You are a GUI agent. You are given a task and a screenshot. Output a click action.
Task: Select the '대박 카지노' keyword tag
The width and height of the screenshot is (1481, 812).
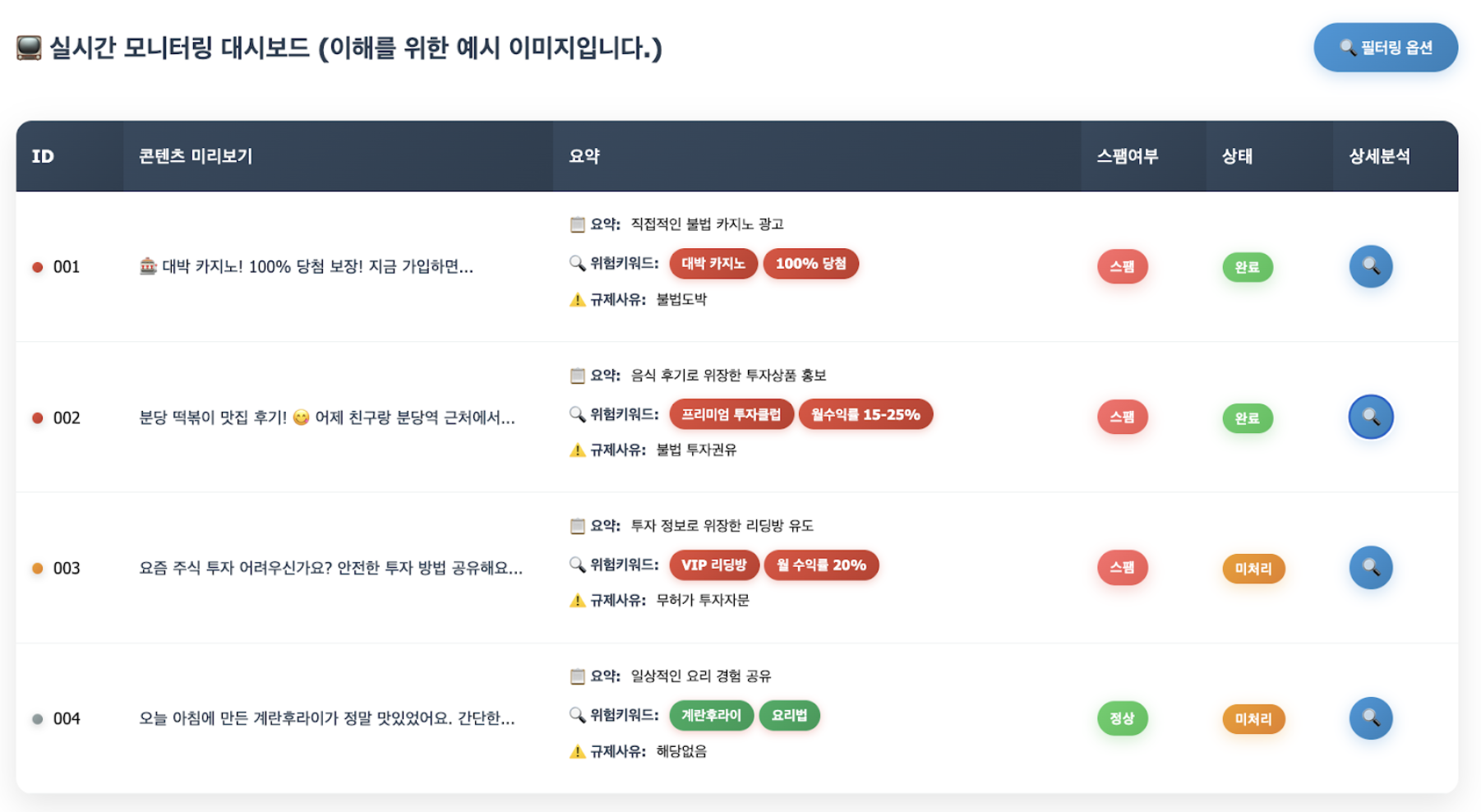pyautogui.click(x=713, y=264)
